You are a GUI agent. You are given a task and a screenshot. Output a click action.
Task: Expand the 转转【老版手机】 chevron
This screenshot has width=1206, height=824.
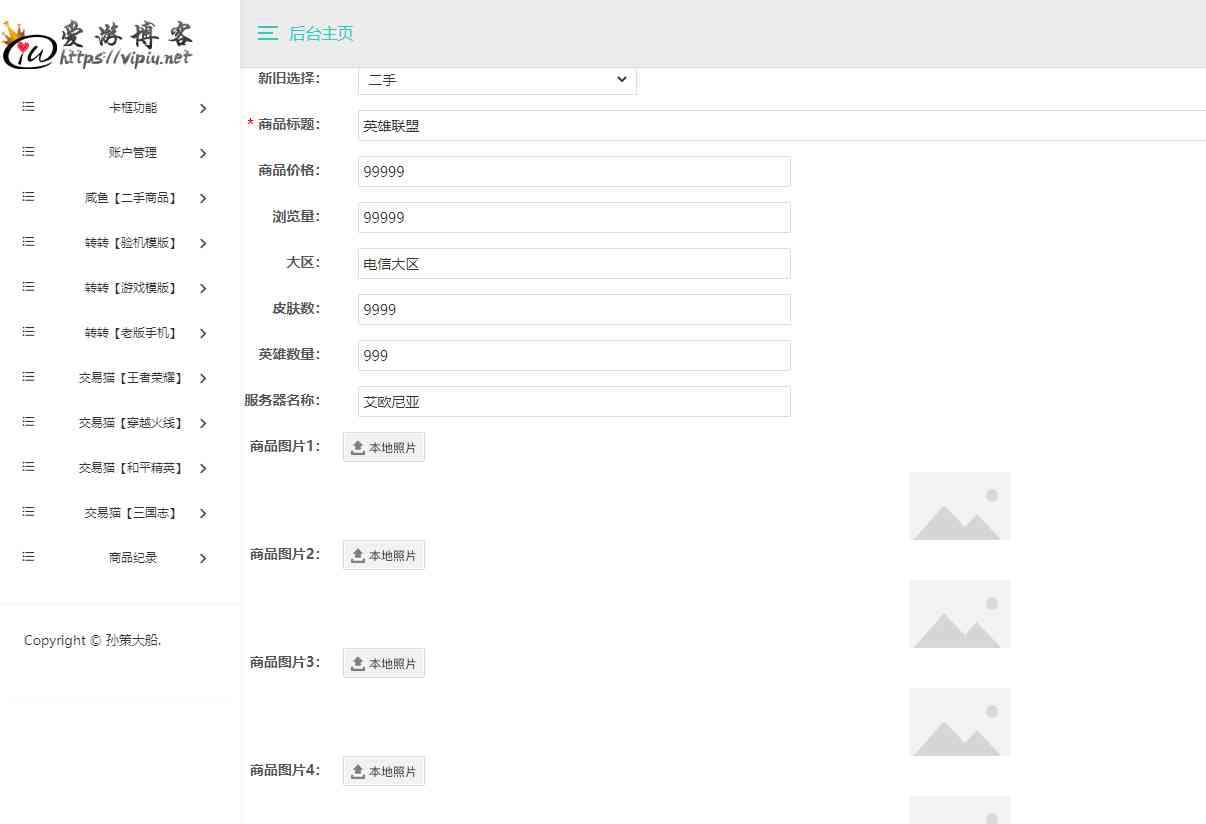click(203, 333)
